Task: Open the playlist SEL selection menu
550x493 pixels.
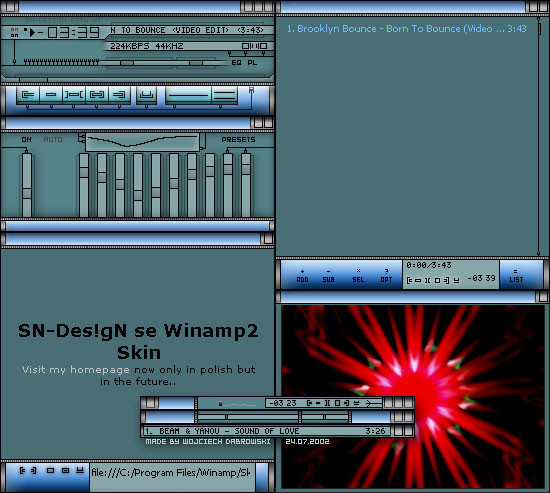Action: (358, 275)
